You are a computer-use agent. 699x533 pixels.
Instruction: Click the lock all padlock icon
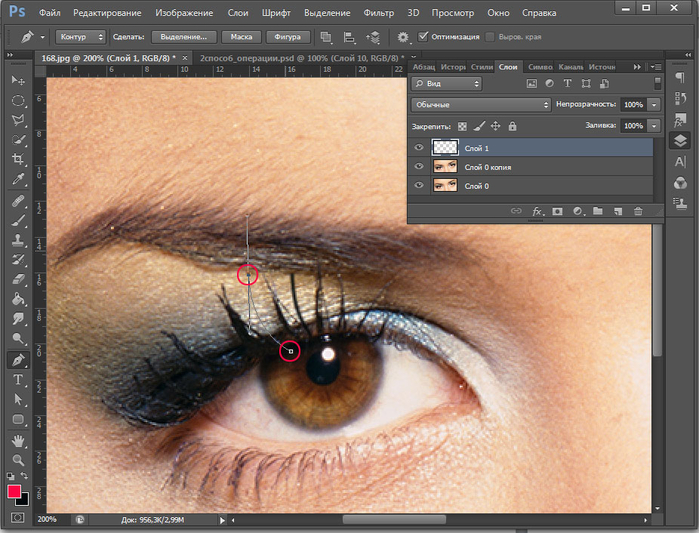click(512, 127)
